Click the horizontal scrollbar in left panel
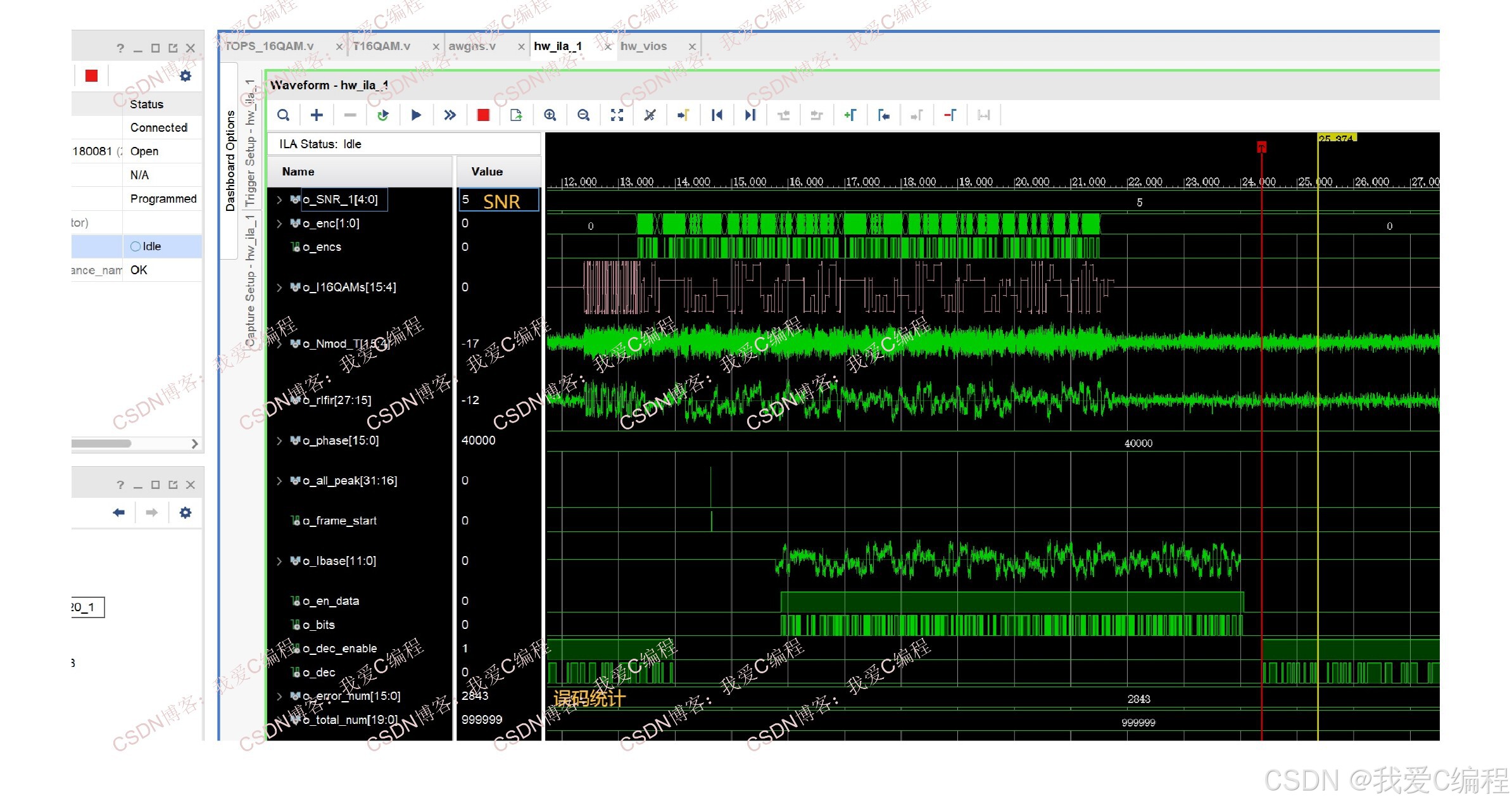1512x805 pixels. coord(101,444)
